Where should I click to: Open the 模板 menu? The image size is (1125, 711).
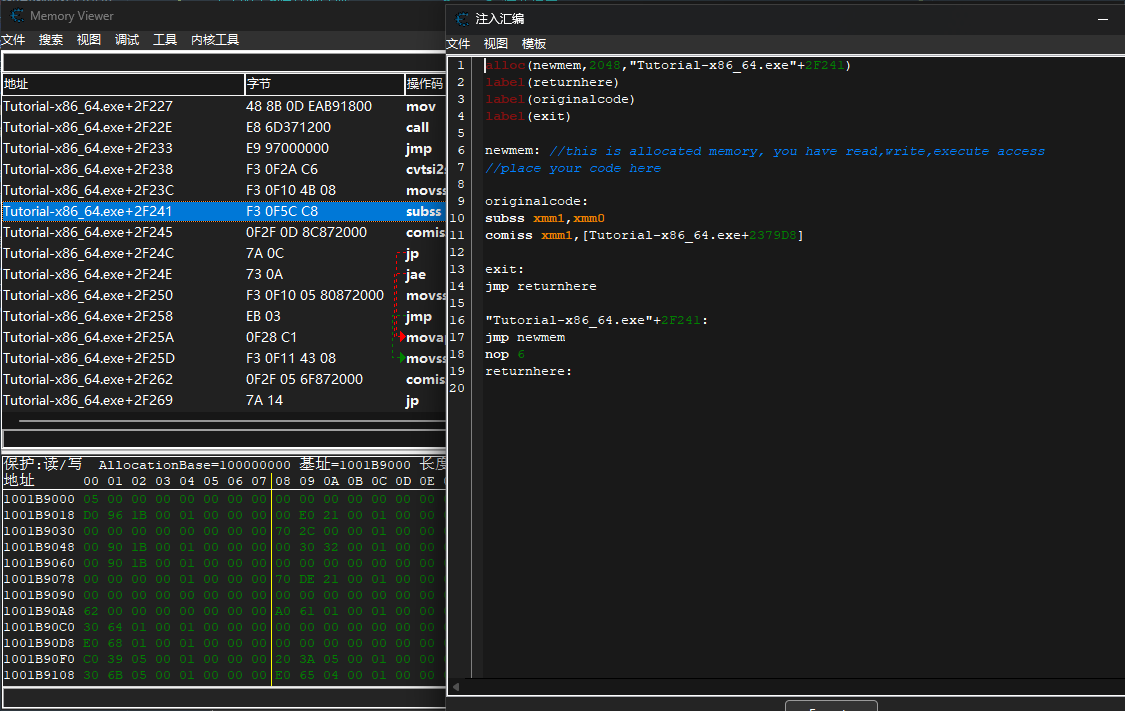(x=534, y=44)
